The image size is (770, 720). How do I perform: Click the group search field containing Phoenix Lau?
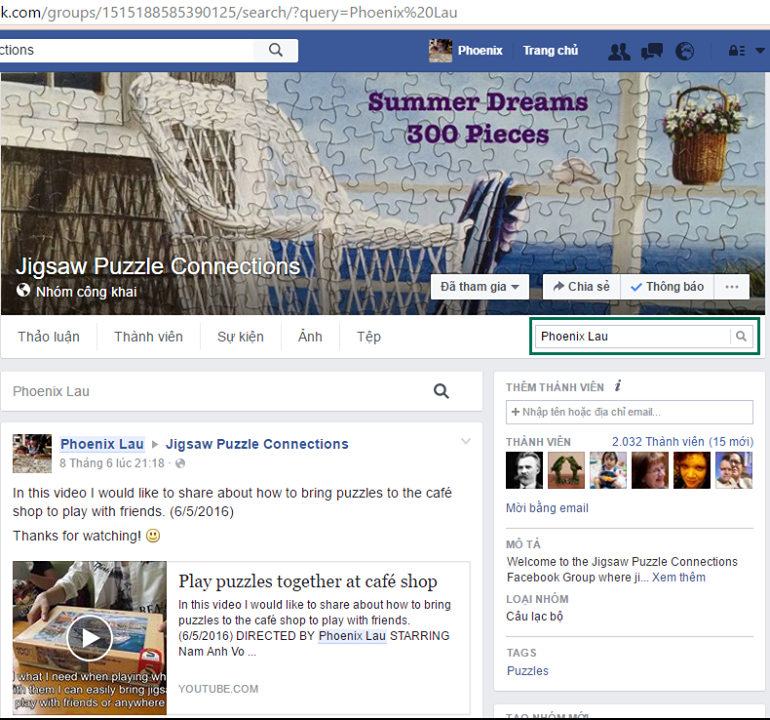coord(632,336)
